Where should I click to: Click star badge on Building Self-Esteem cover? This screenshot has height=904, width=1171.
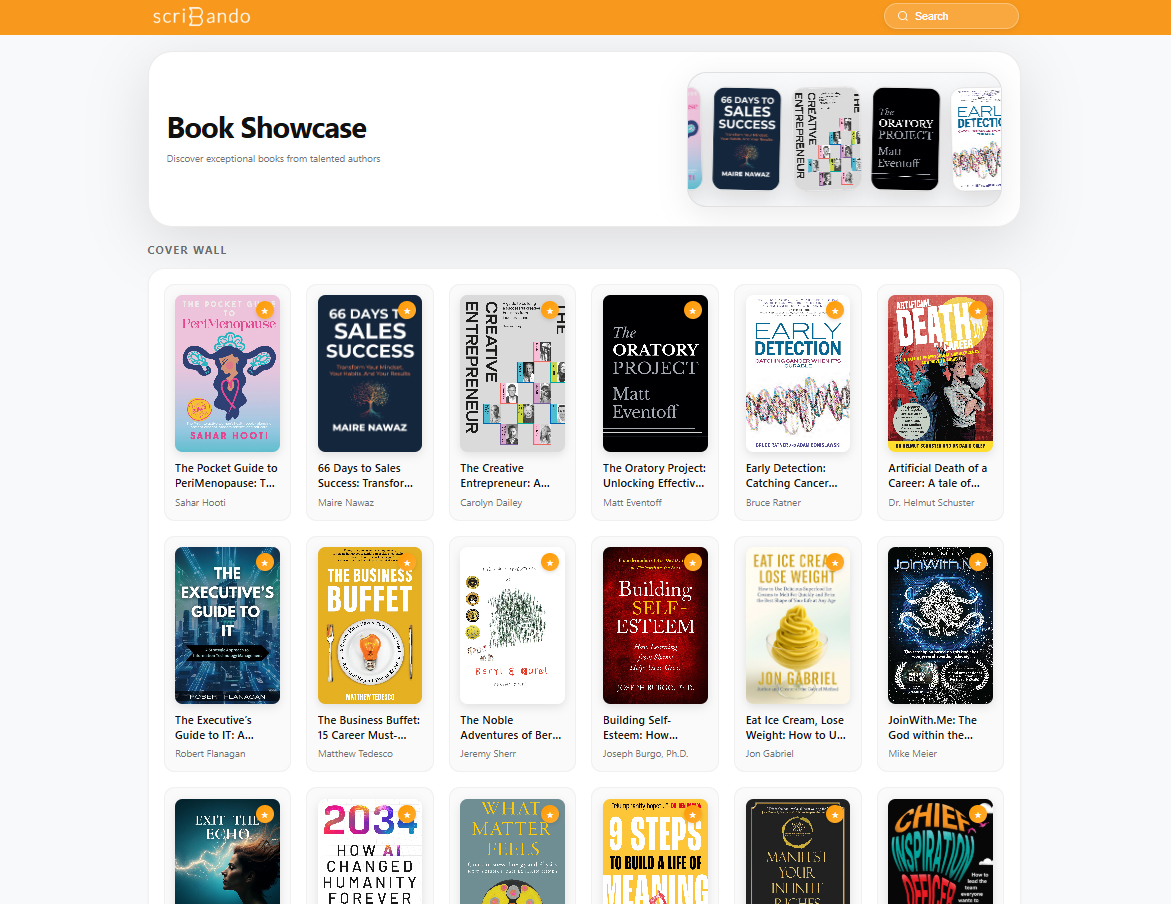click(x=692, y=562)
